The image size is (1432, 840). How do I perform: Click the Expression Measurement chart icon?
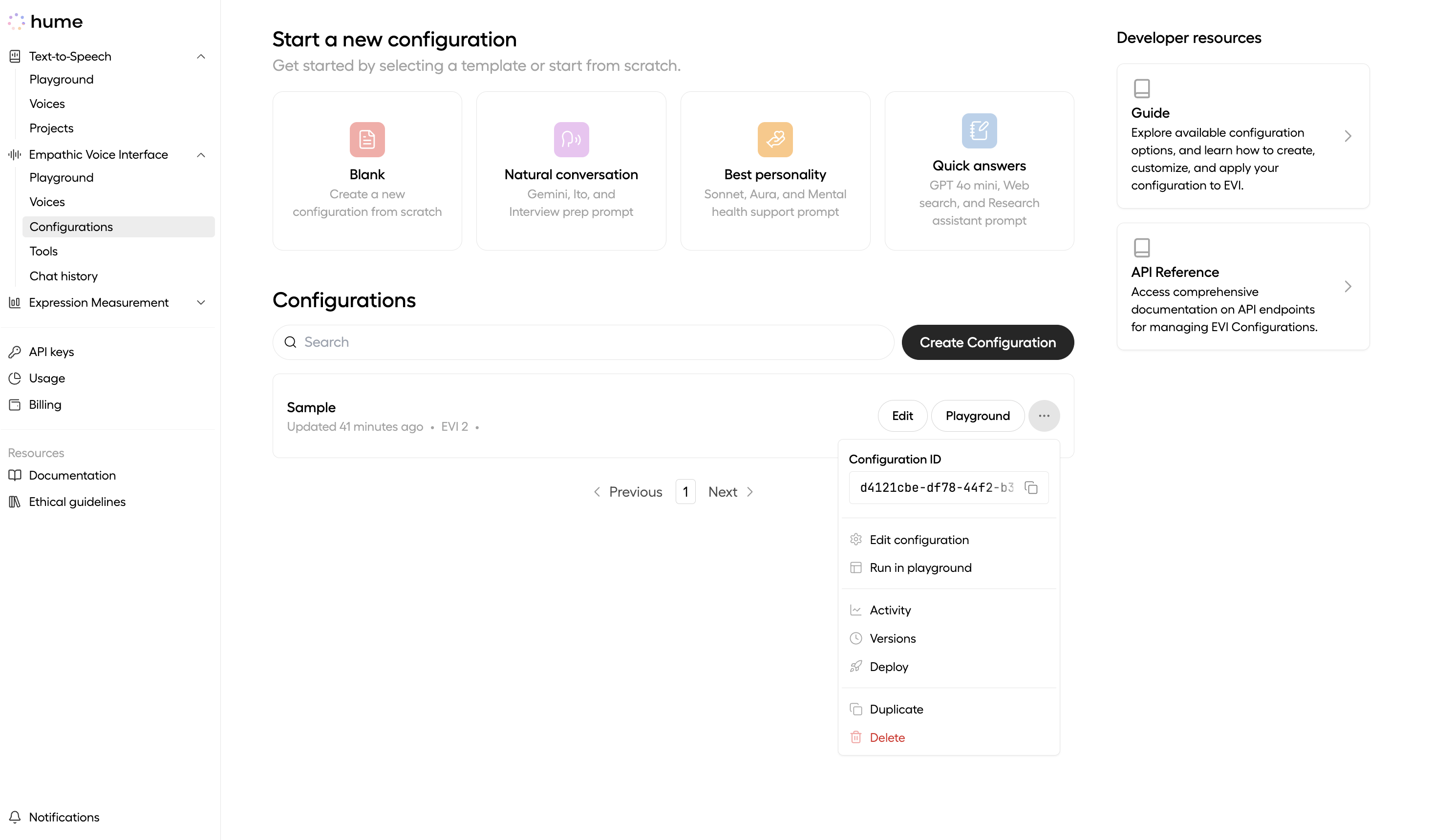tap(15, 303)
